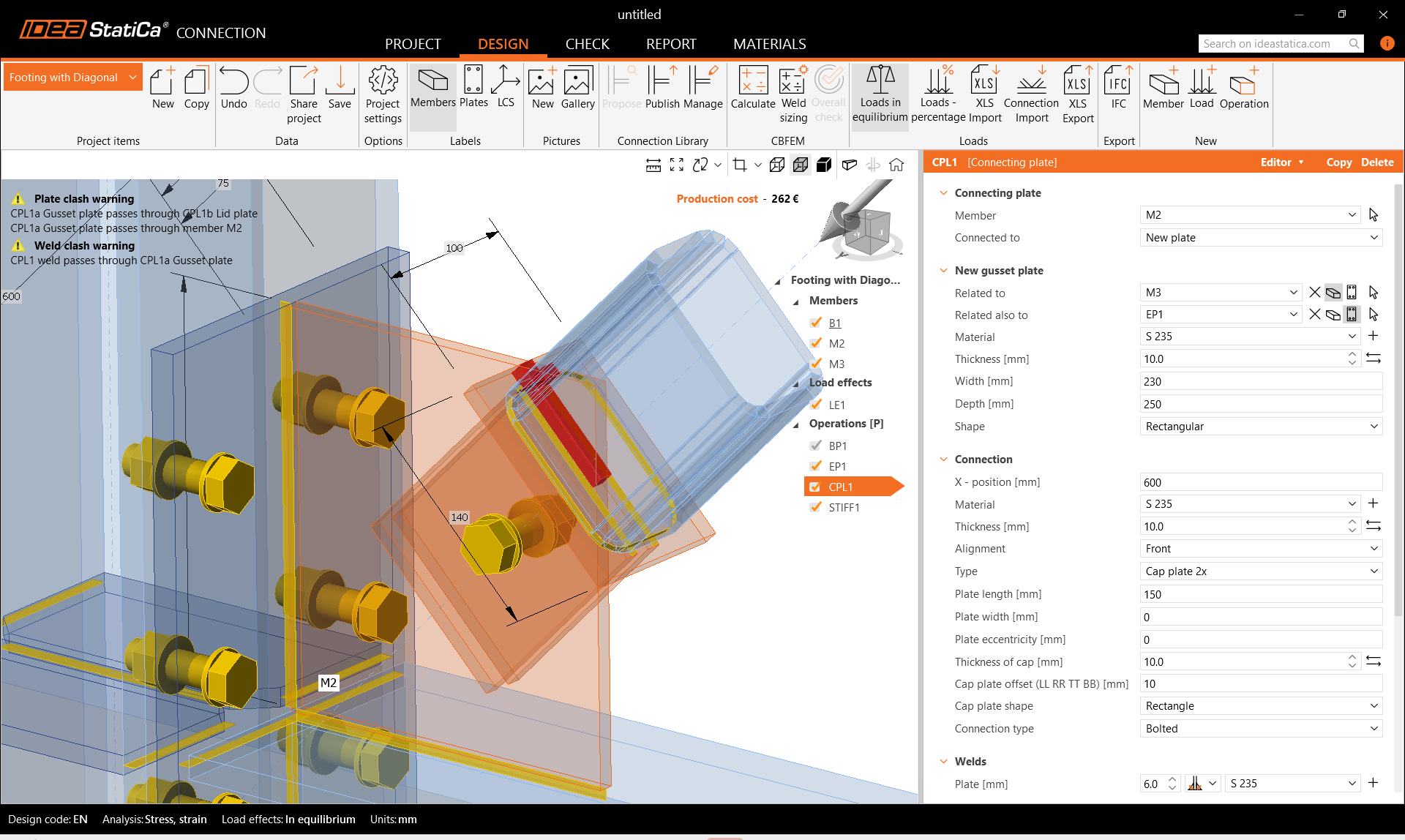The image size is (1405, 840).
Task: Increase gusset plate Thickness stepper
Action: pos(1352,355)
